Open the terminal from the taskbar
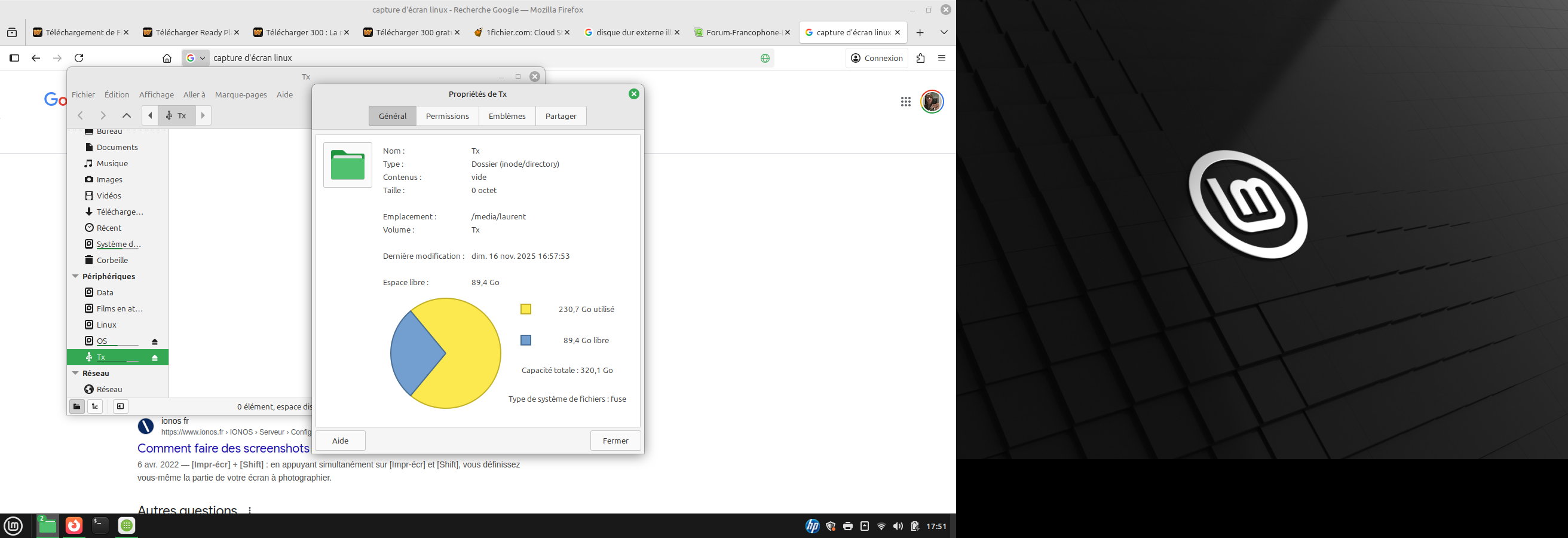Viewport: 1568px width, 538px height. point(100,525)
